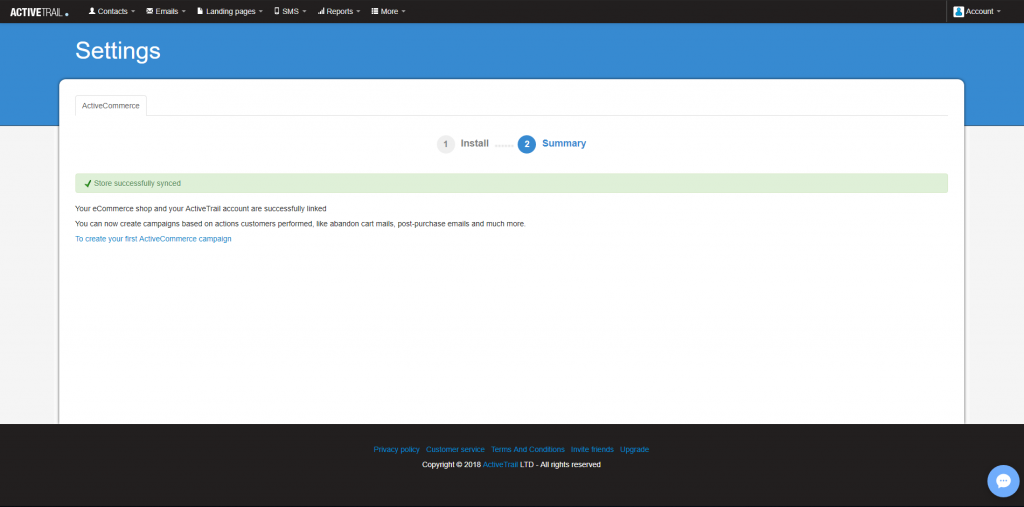Open the Landing pages menu
This screenshot has width=1024, height=507.
230,11
